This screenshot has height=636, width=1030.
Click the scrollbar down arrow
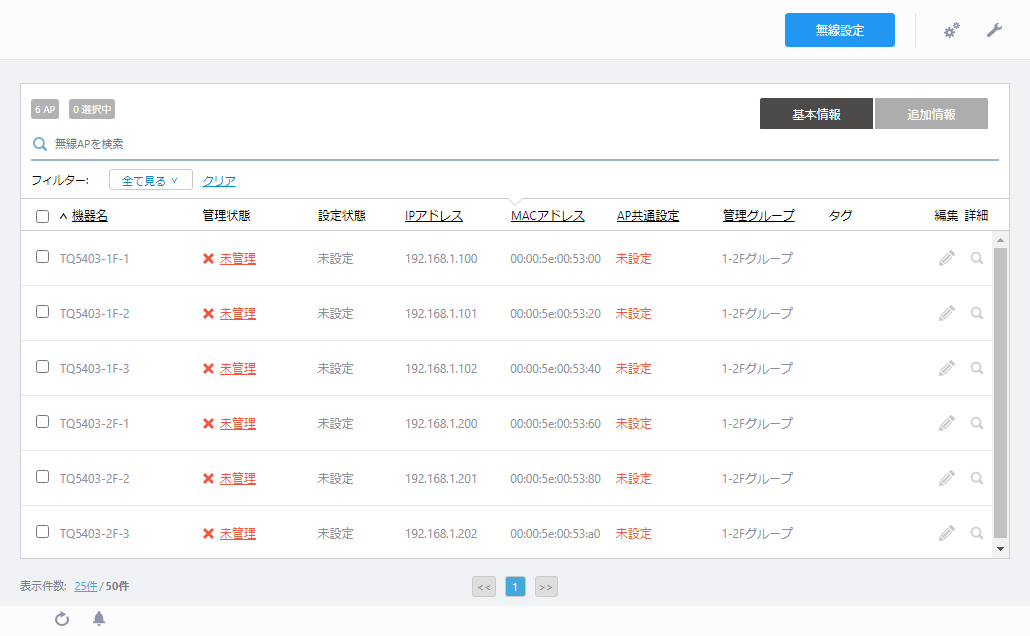point(1000,549)
